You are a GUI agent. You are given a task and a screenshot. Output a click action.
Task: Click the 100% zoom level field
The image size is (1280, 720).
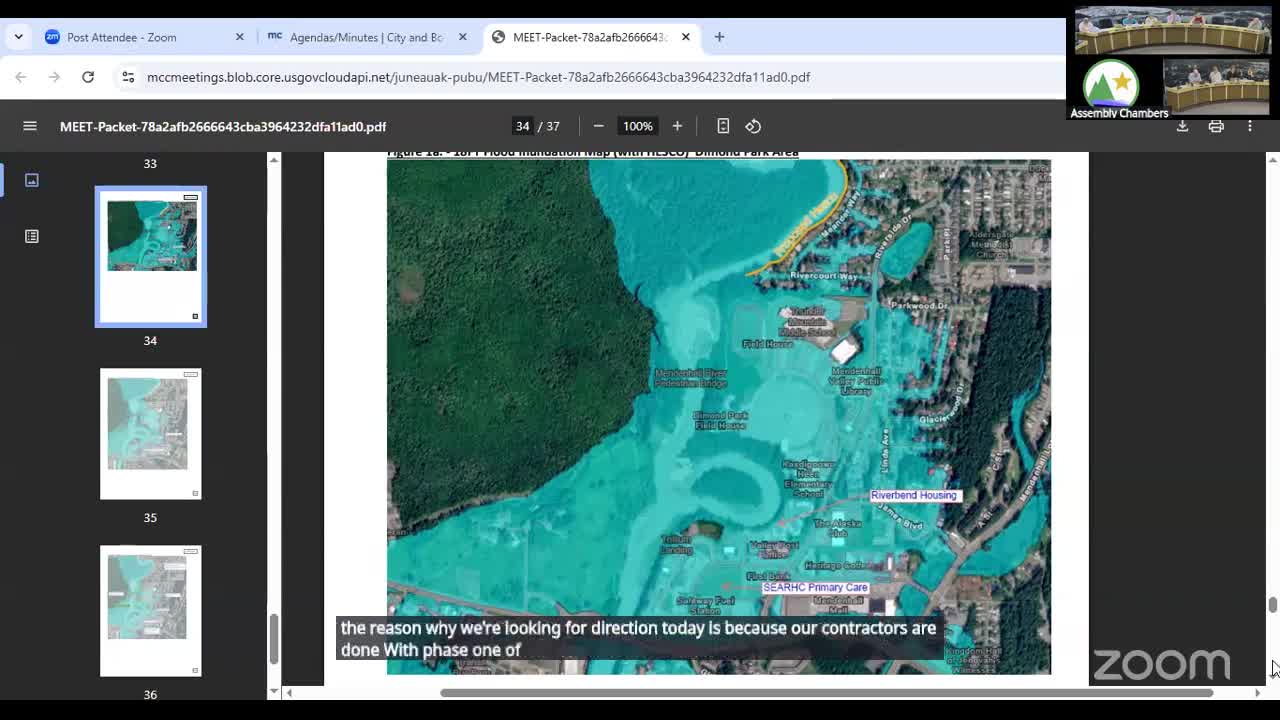[x=637, y=126]
